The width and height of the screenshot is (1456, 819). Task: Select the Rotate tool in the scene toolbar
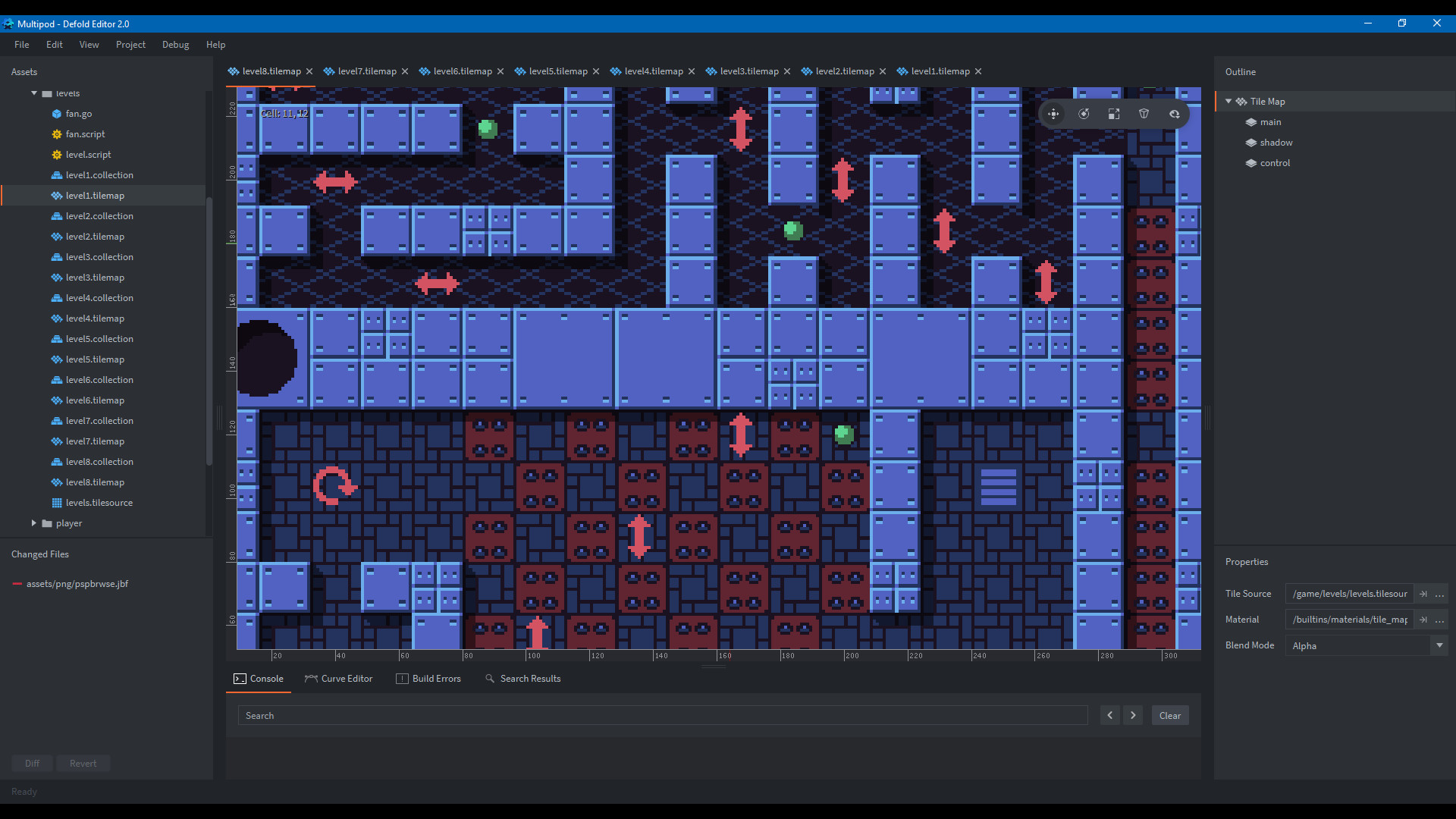point(1084,114)
